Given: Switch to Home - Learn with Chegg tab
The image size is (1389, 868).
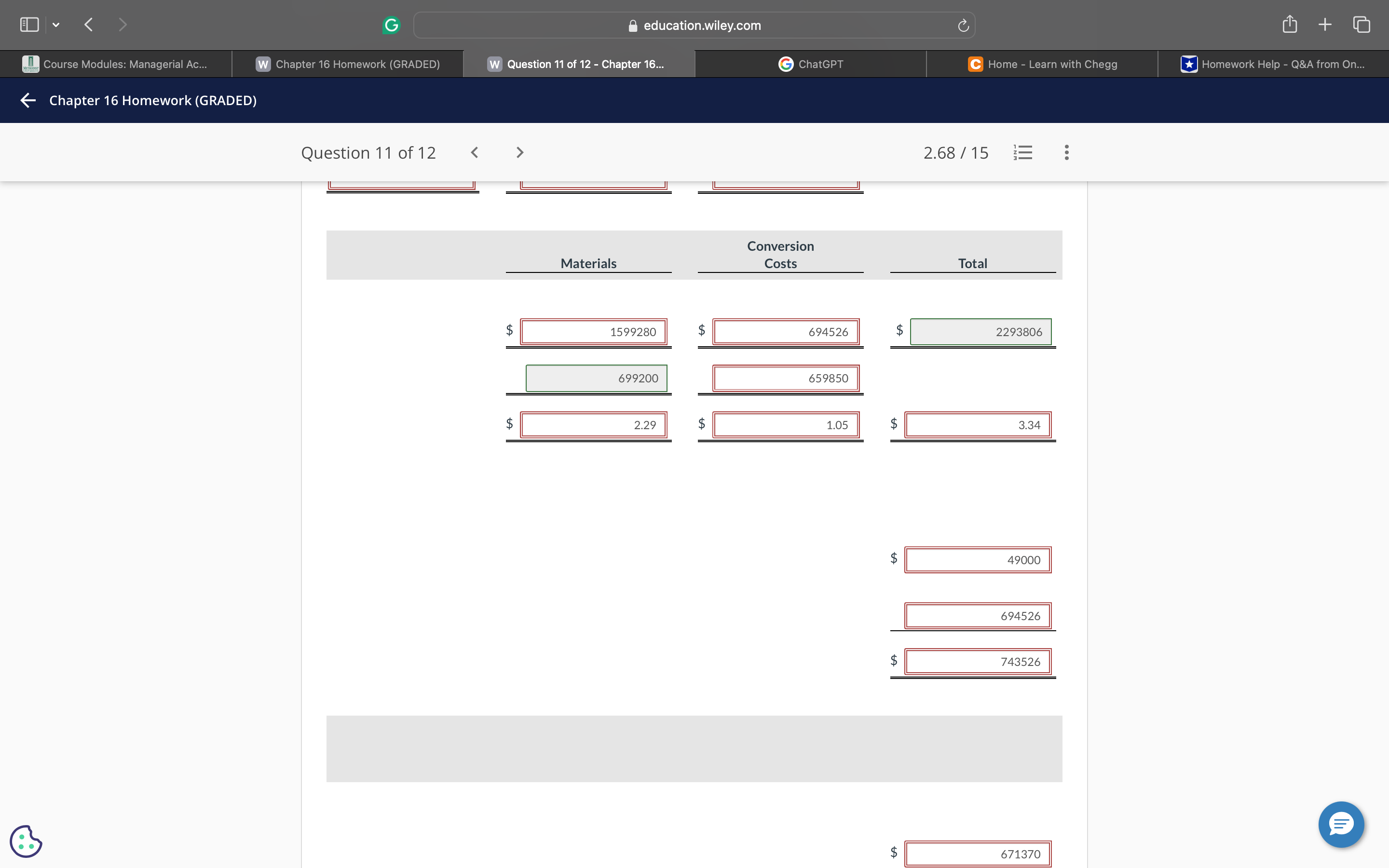Looking at the screenshot, I should 1042,64.
